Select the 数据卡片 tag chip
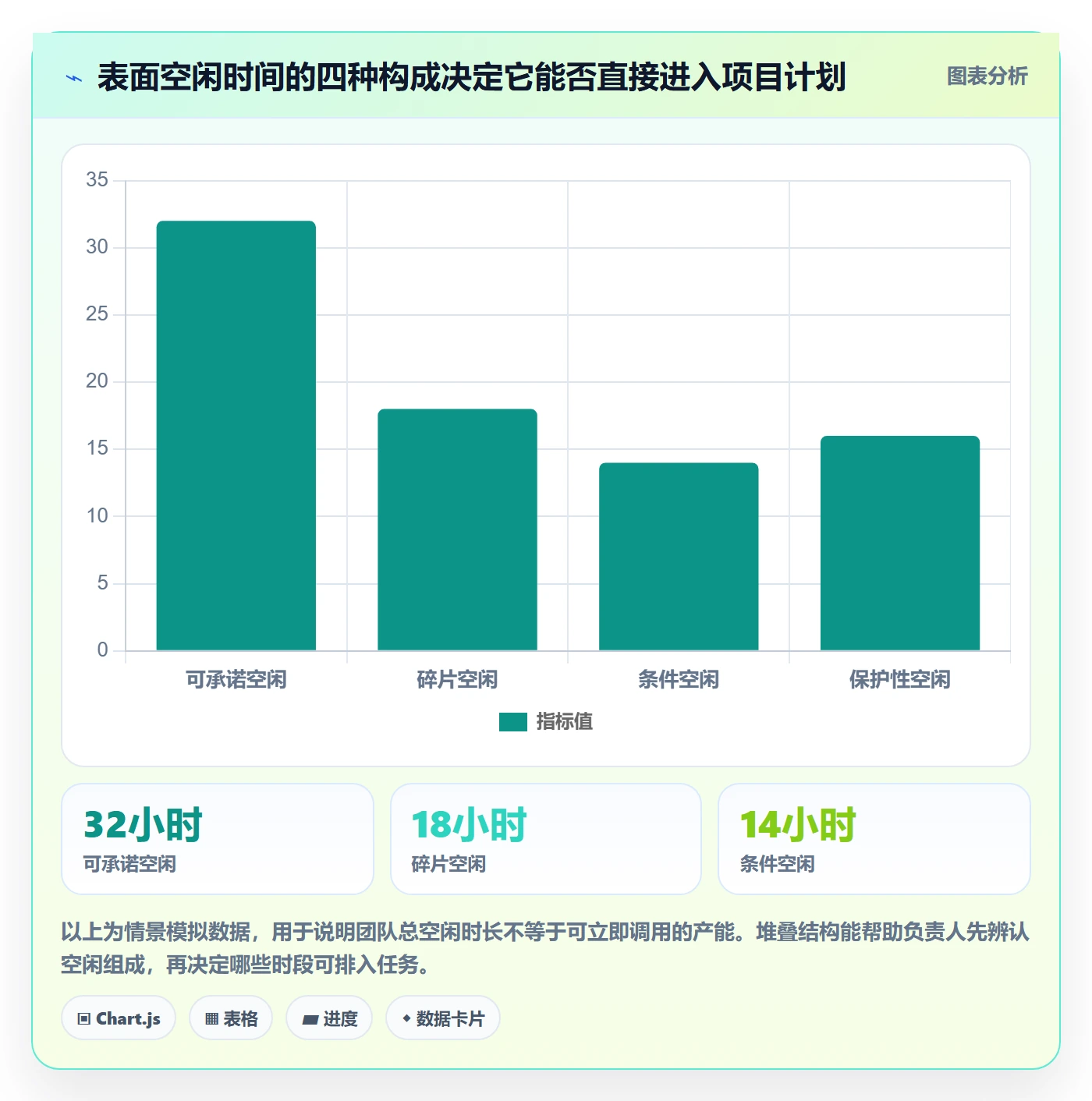This screenshot has height=1101, width=1092. click(x=443, y=1018)
